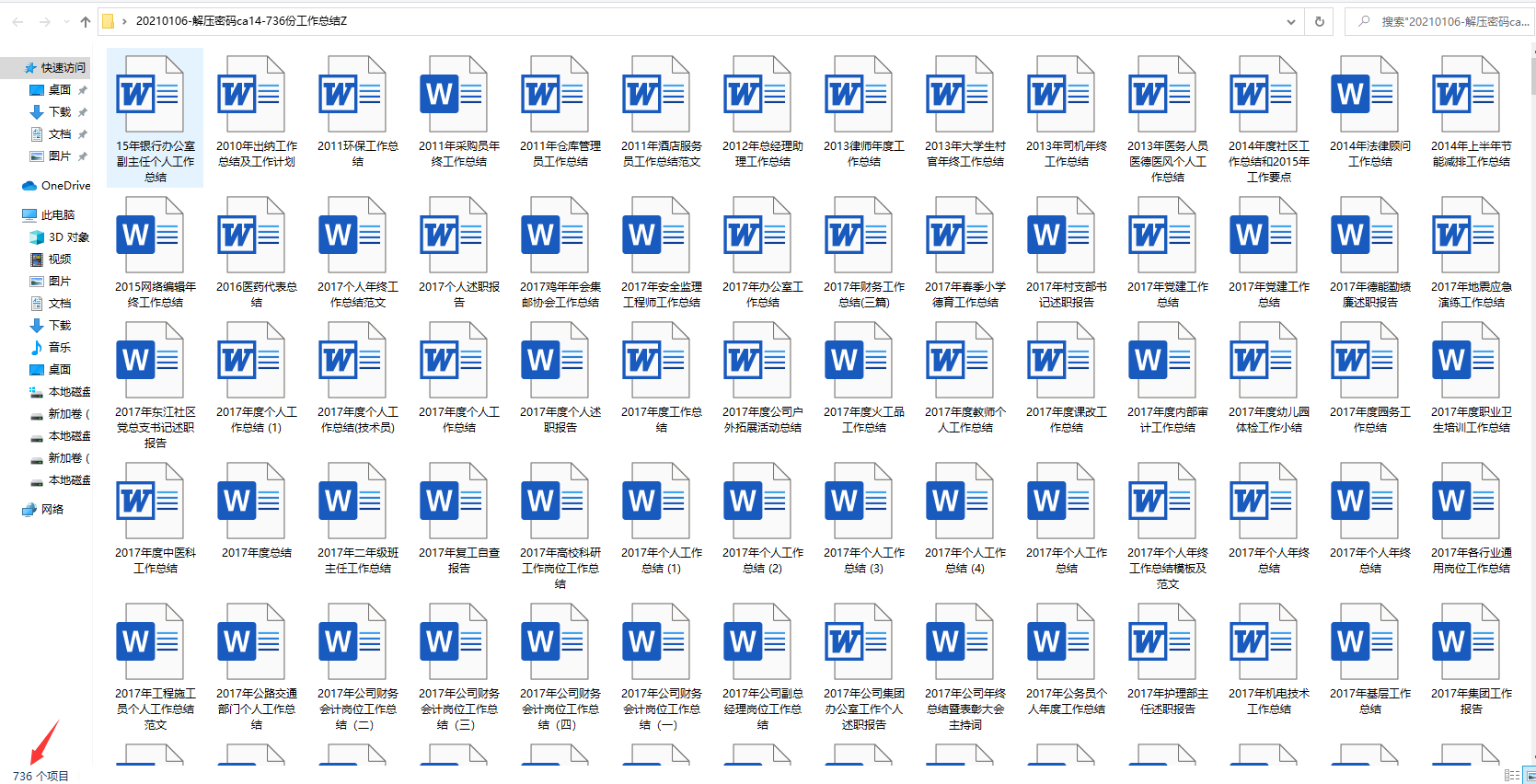Click the forward navigation arrow
1536x784 pixels.
[x=45, y=21]
